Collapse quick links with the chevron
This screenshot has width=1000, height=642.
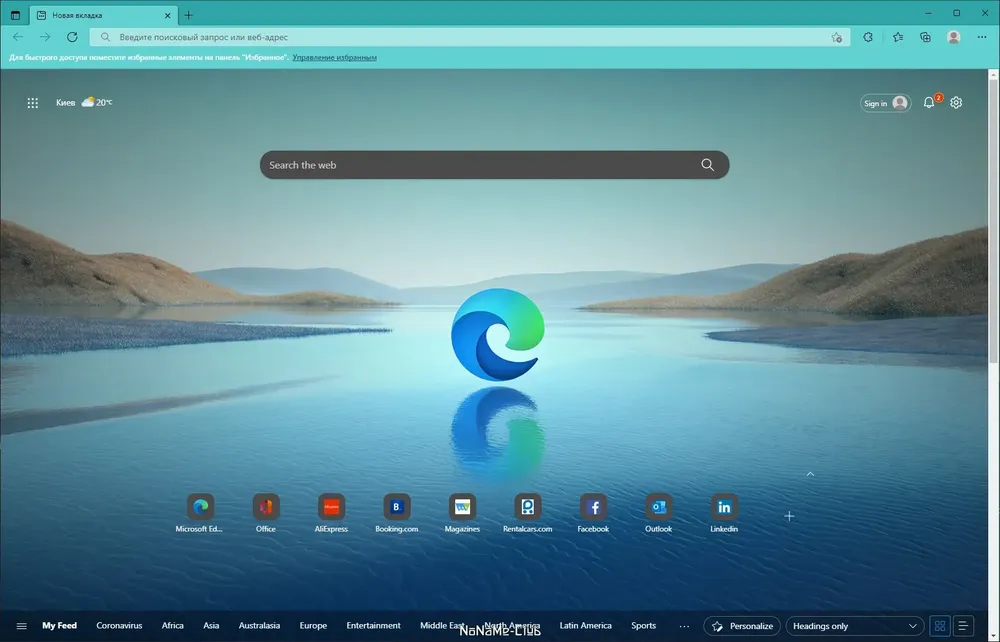tap(810, 474)
